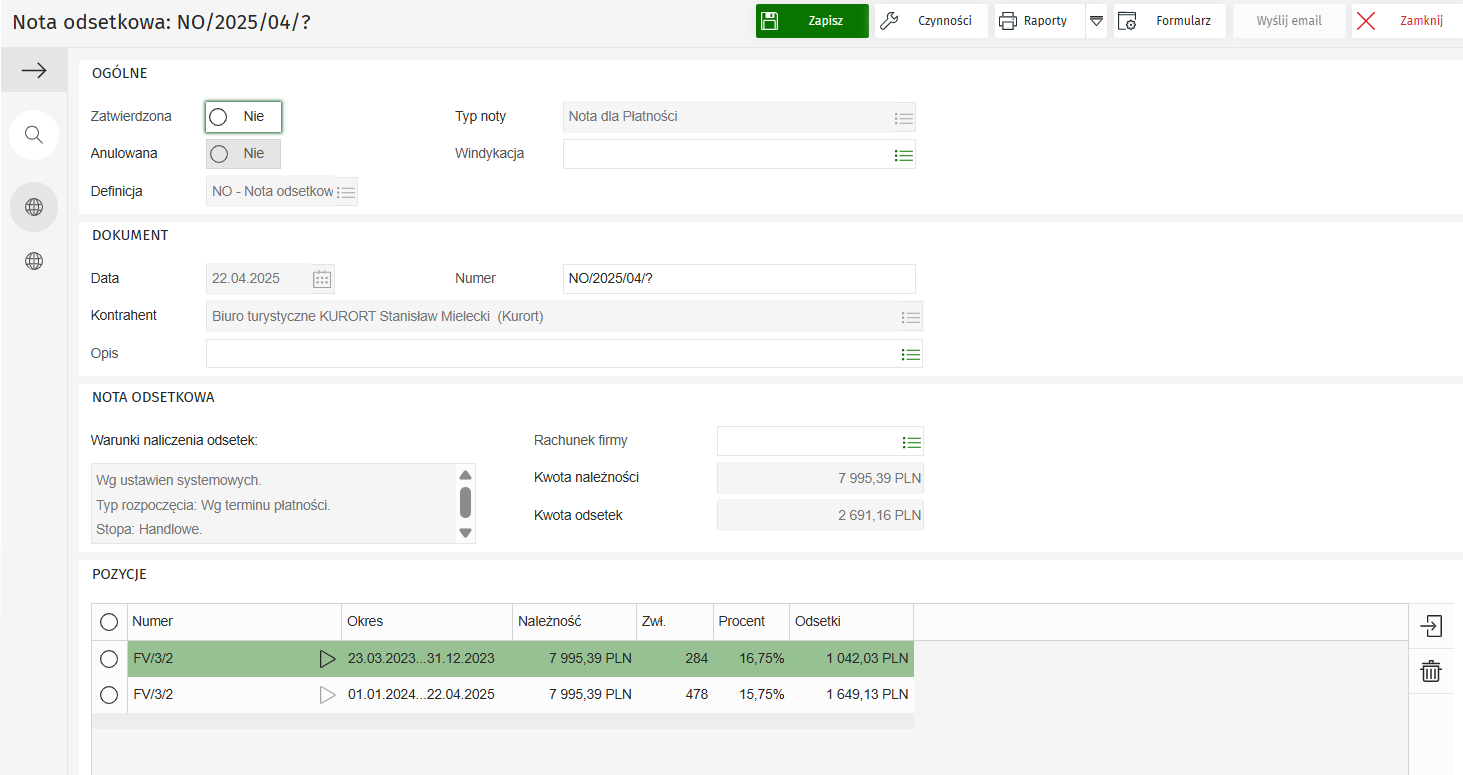Save the note with Zapisz
The height and width of the screenshot is (775, 1463).
(812, 21)
